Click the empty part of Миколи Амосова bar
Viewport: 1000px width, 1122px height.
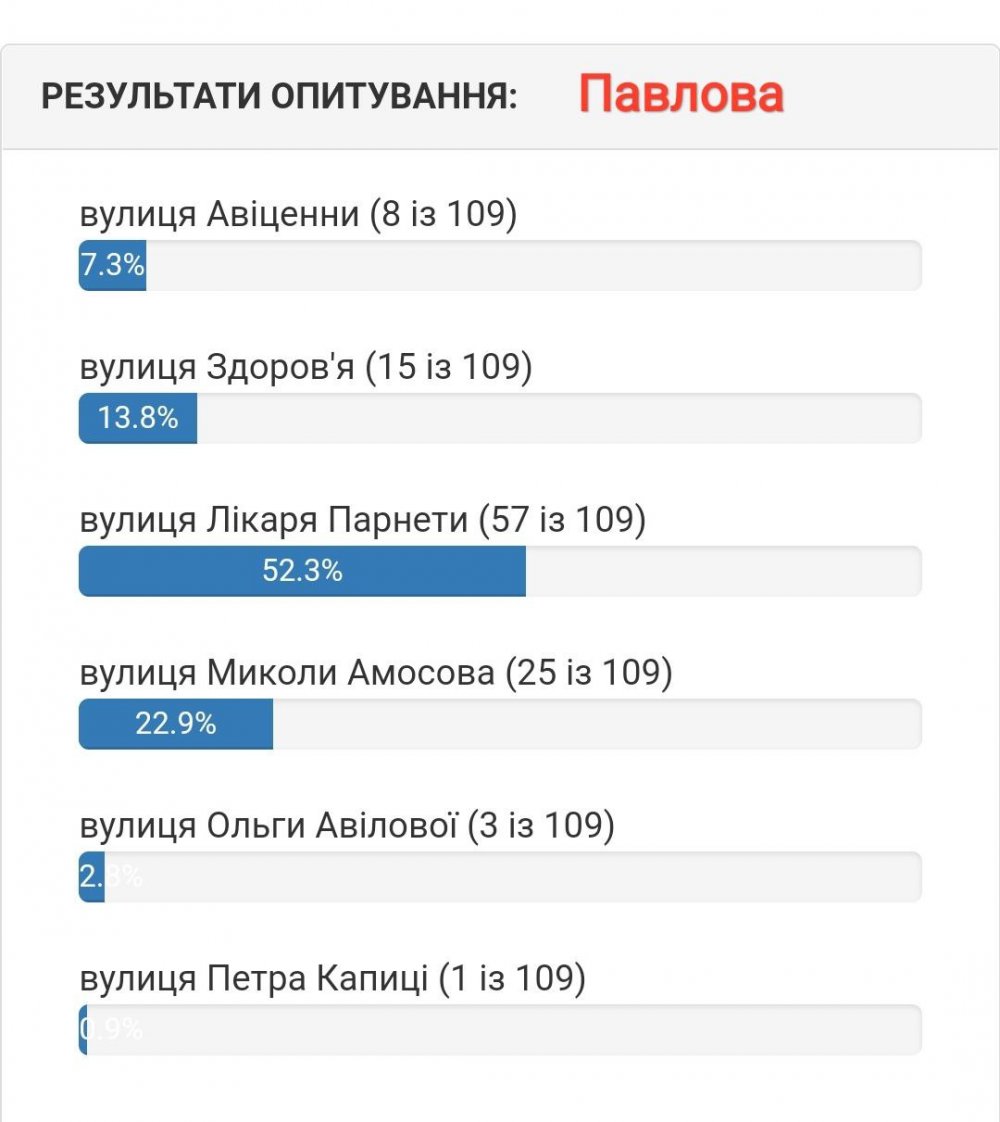[x=596, y=723]
